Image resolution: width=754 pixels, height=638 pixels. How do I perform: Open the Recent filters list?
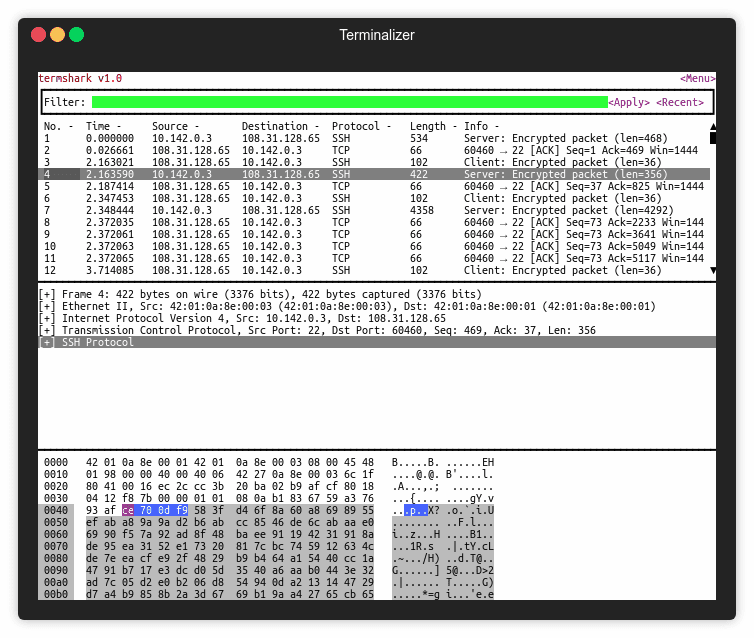(680, 102)
